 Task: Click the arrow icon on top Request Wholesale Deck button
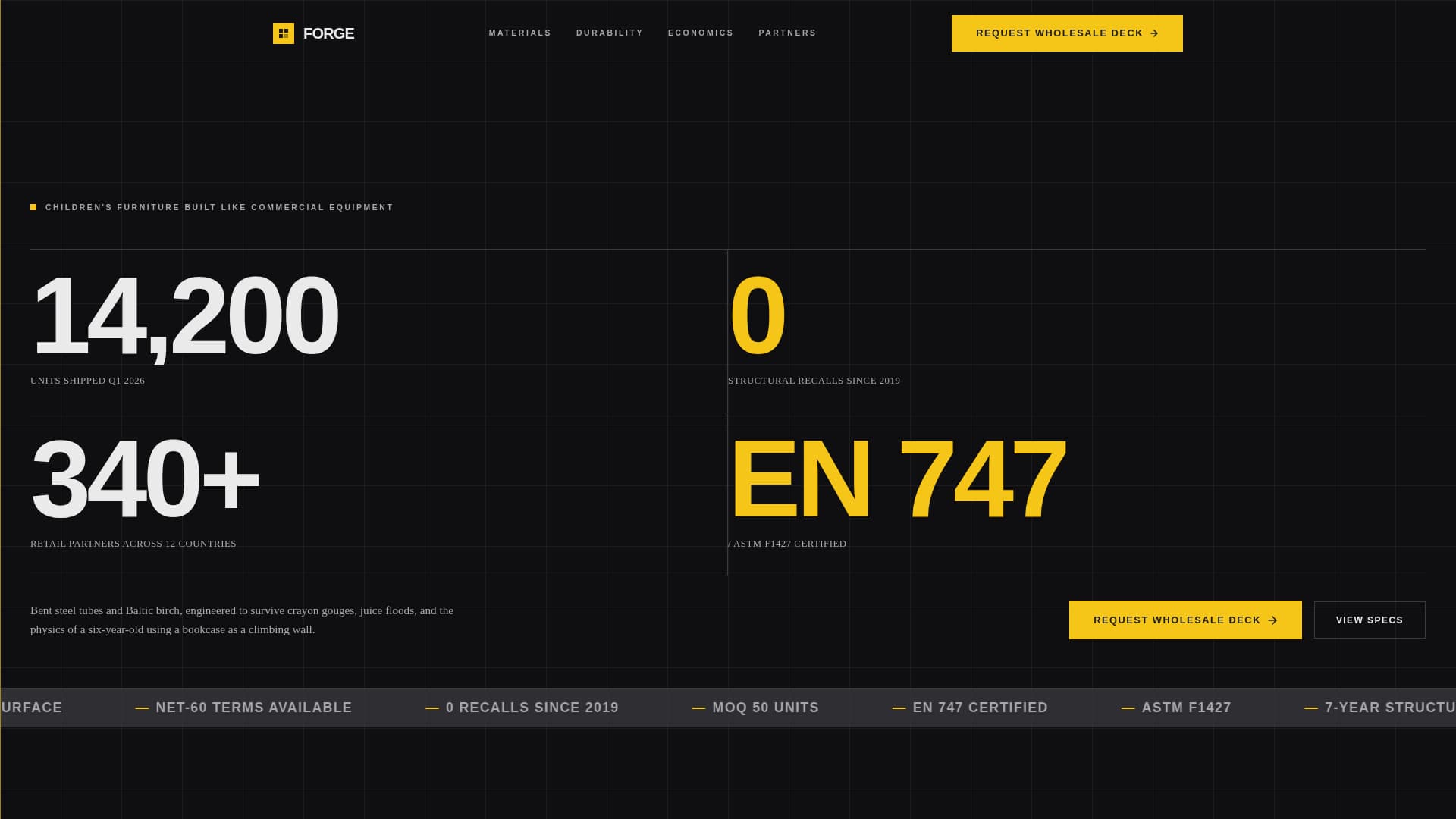click(1156, 33)
